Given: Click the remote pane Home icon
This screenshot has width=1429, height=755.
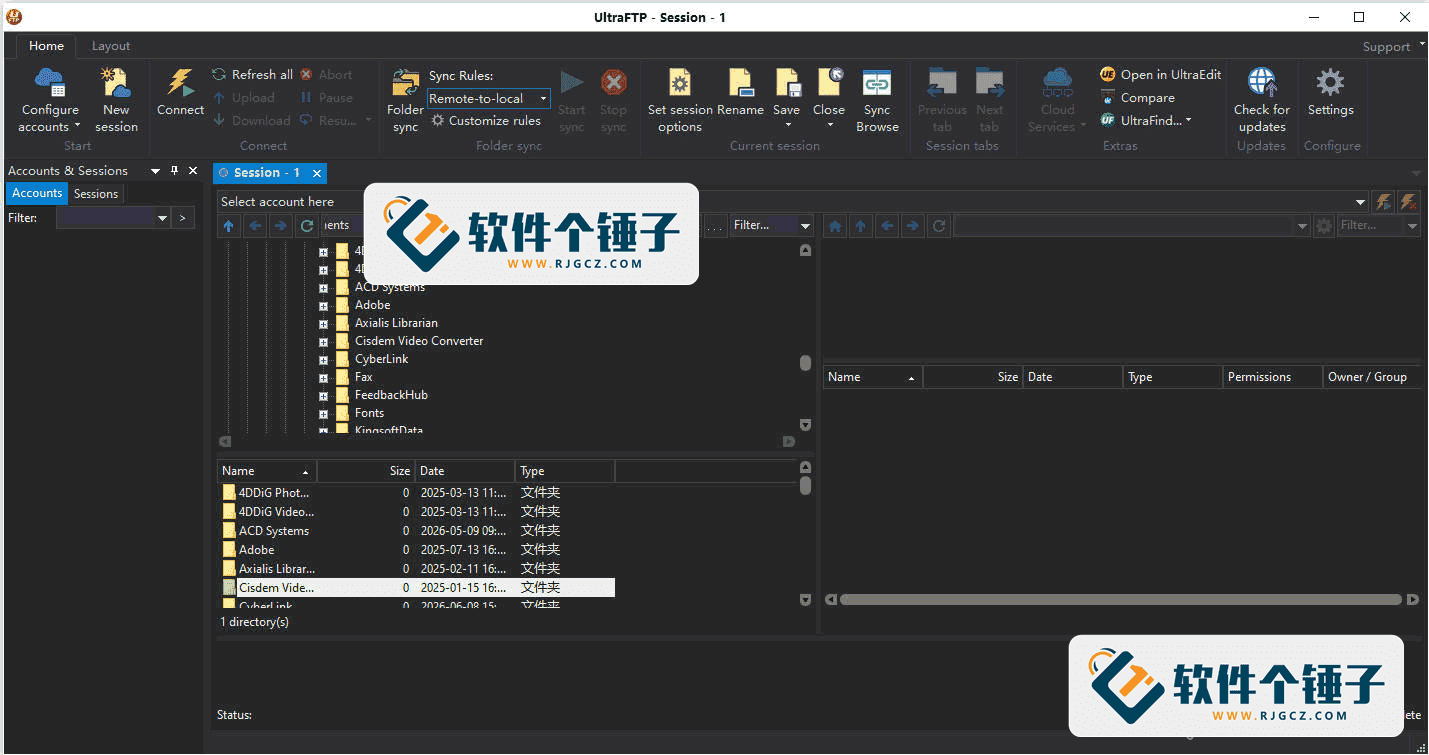Looking at the screenshot, I should coord(835,226).
